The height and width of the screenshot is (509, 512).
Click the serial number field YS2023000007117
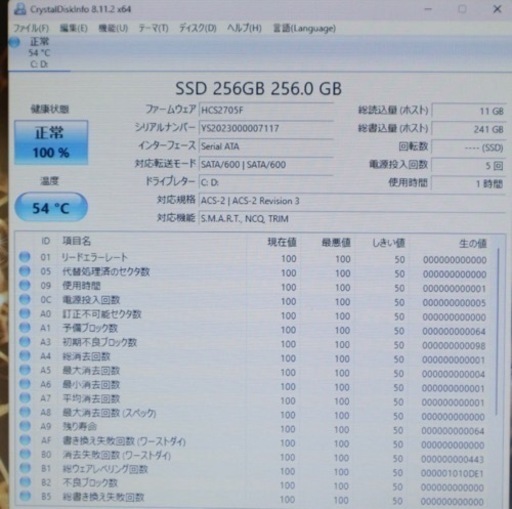coord(266,128)
